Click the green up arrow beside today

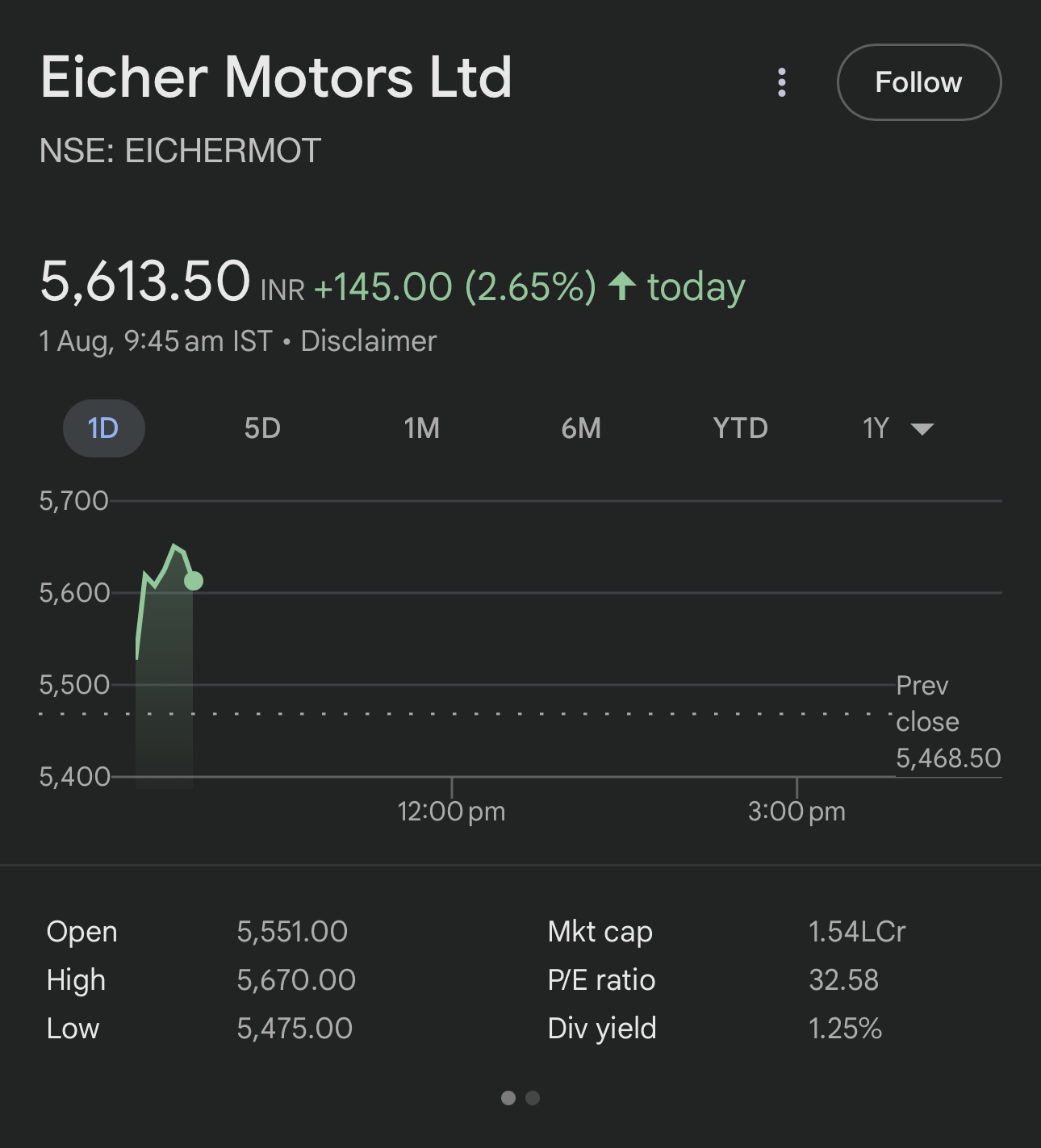click(622, 286)
